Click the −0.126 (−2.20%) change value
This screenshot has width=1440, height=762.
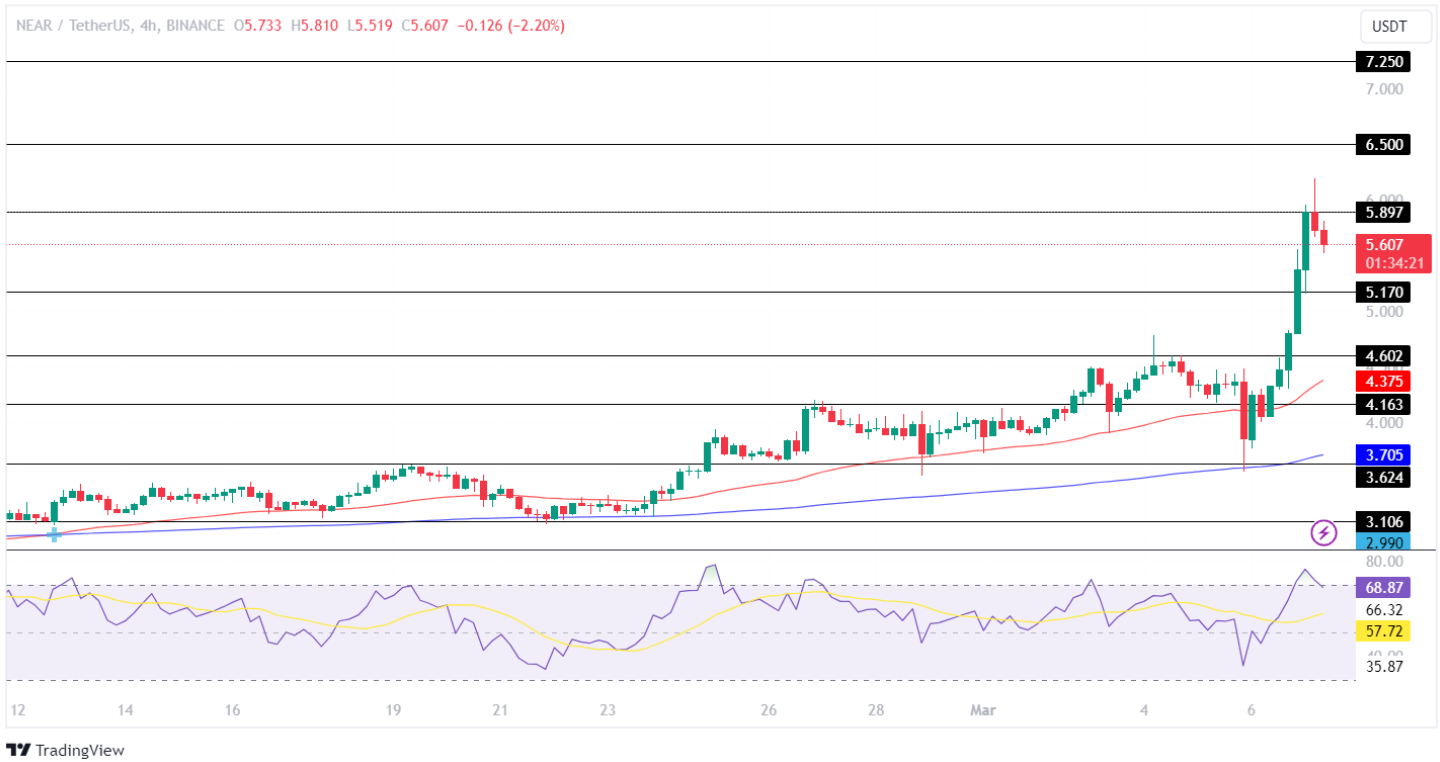pyautogui.click(x=511, y=26)
